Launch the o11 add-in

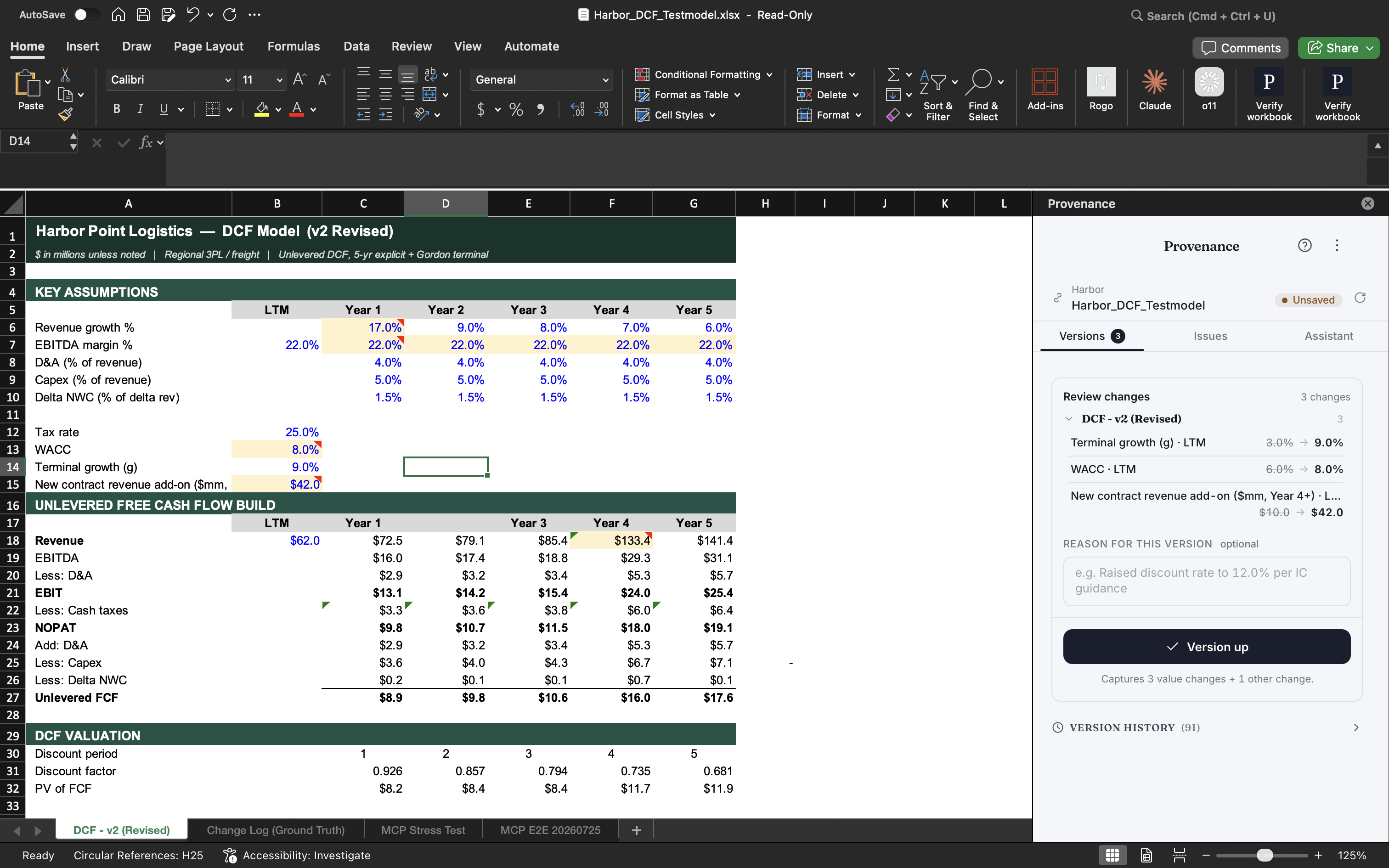pos(1209,82)
